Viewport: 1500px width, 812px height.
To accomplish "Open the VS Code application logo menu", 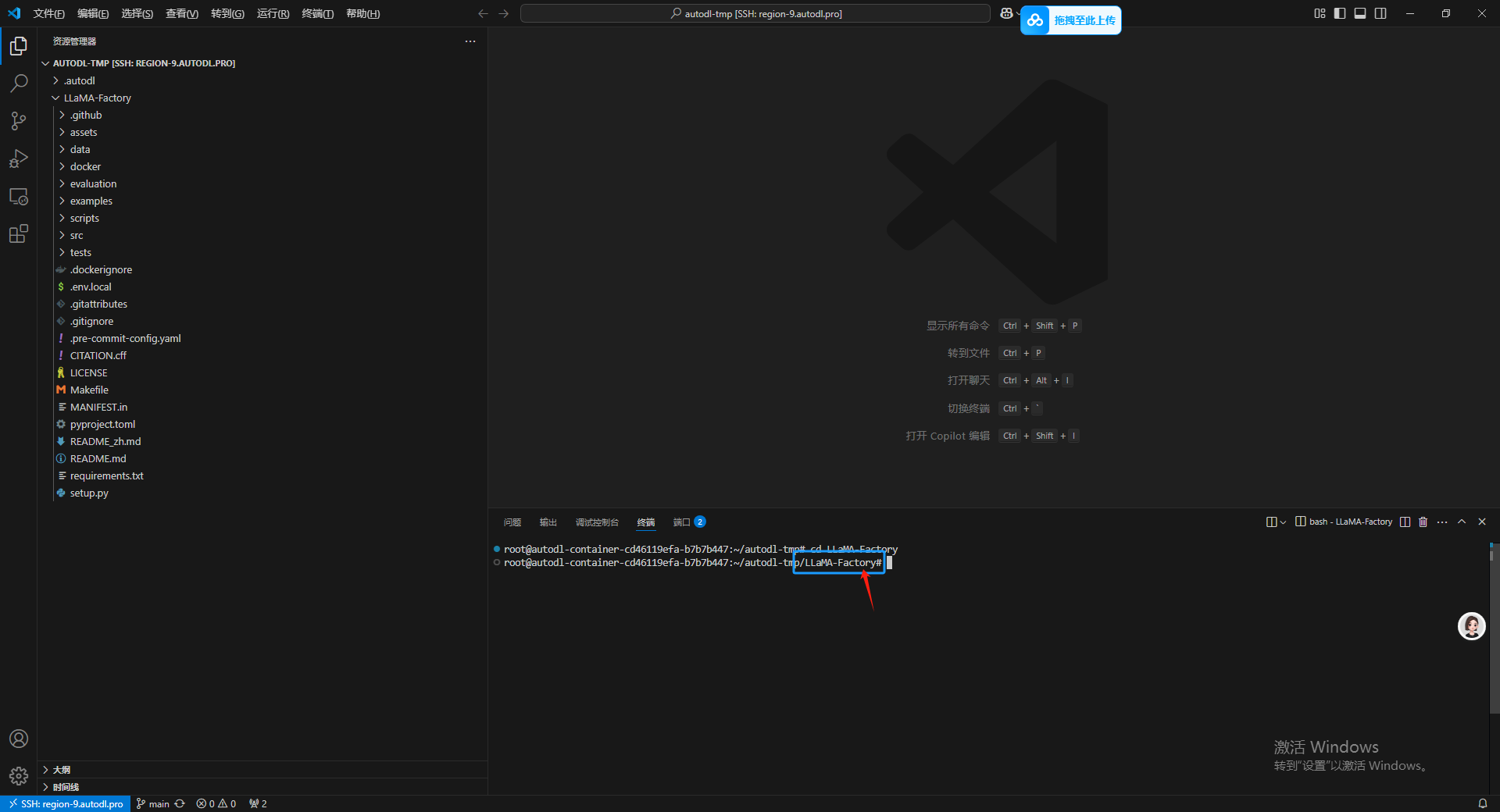I will [x=14, y=13].
